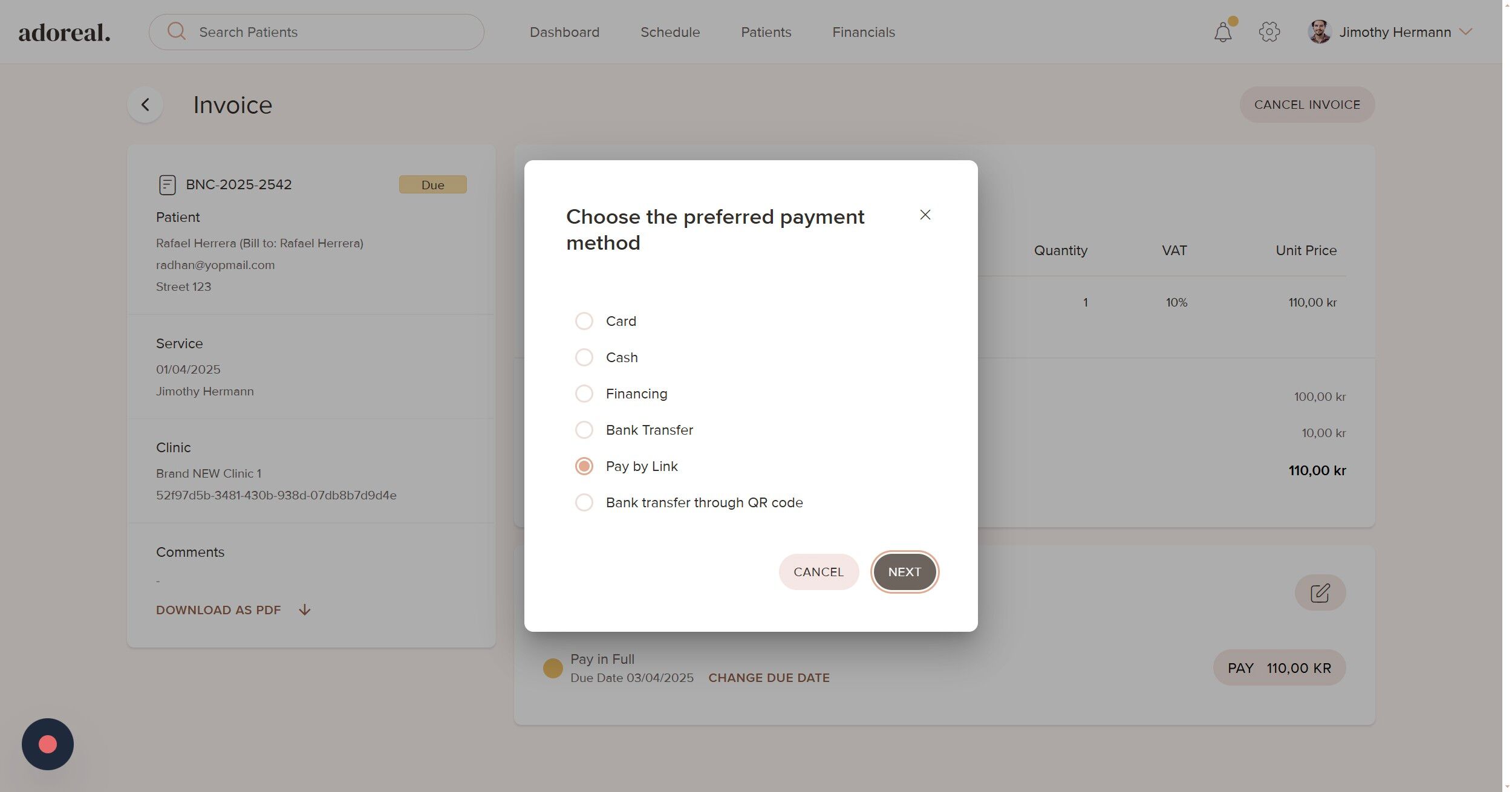Click the search magnifier icon
The image size is (1512, 792).
coord(176,31)
